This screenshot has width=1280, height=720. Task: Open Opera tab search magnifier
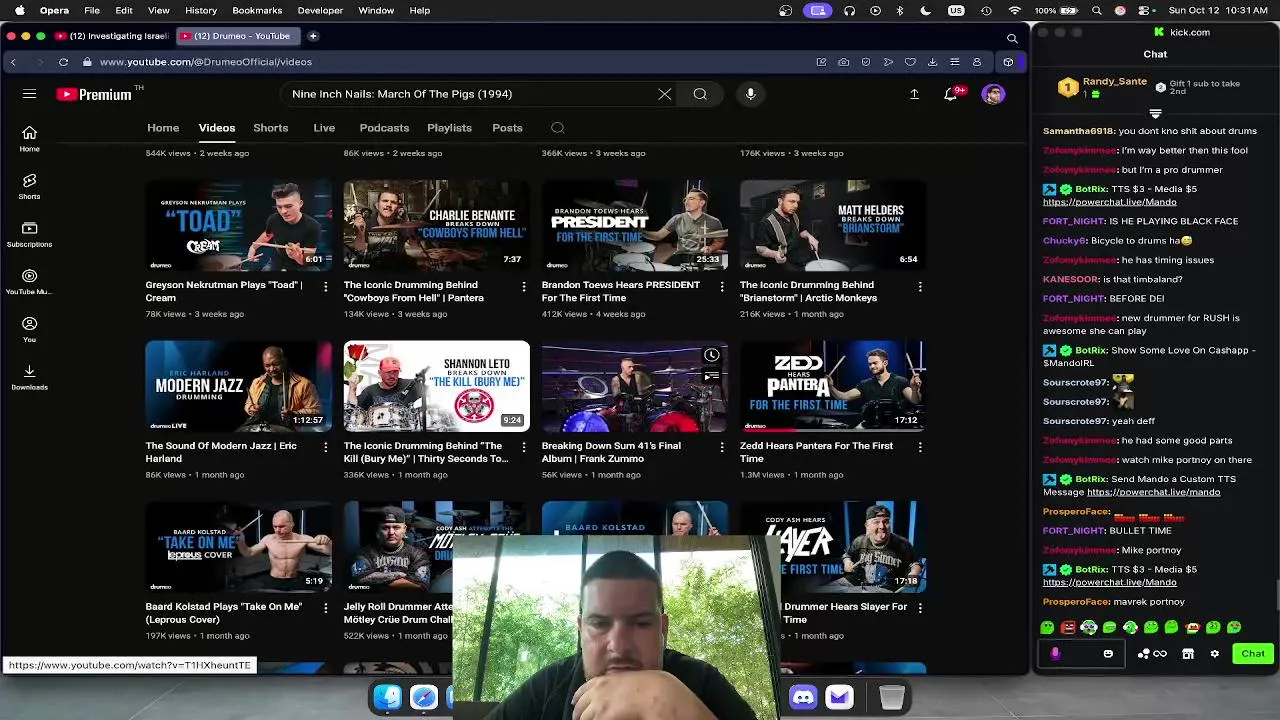click(1012, 38)
